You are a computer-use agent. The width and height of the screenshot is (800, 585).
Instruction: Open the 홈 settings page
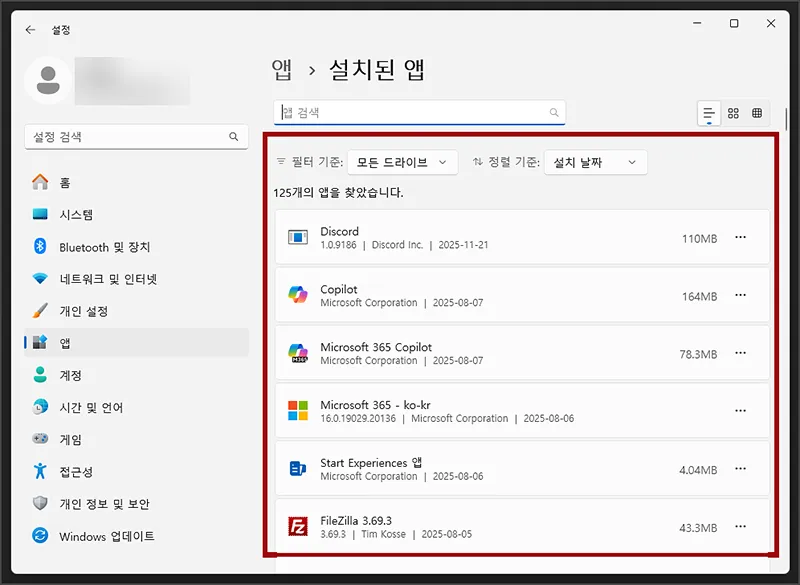click(136, 182)
